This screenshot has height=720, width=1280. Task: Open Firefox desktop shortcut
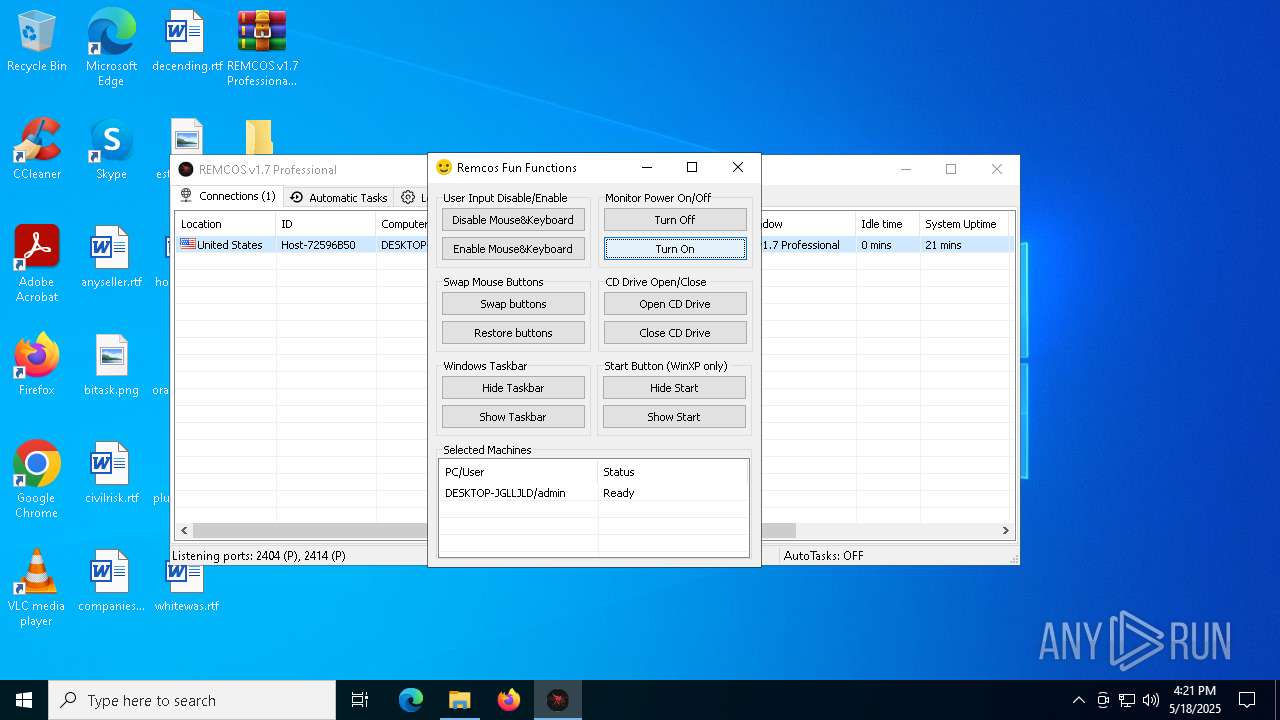coord(37,365)
